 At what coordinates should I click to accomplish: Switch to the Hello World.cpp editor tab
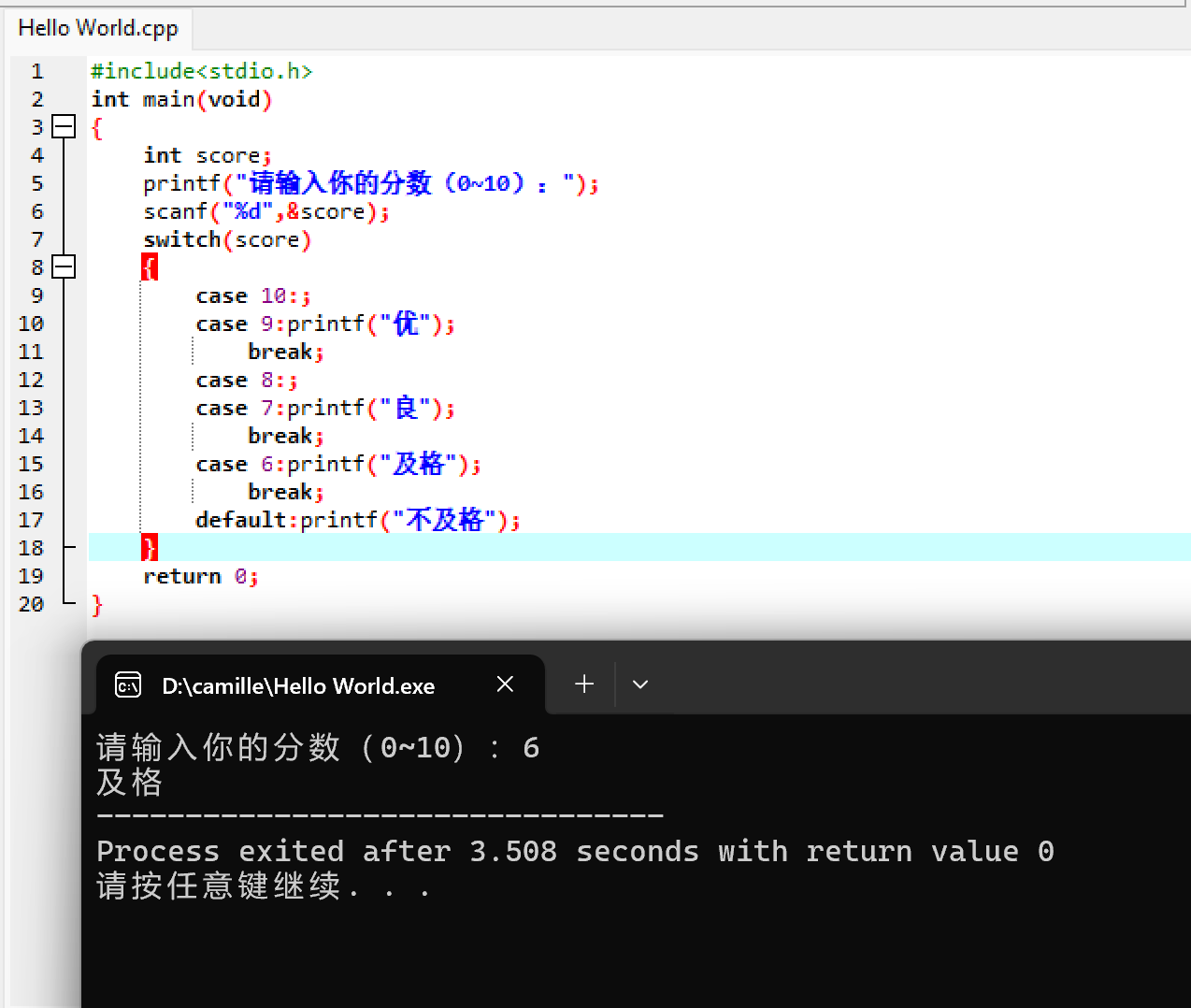(x=98, y=28)
